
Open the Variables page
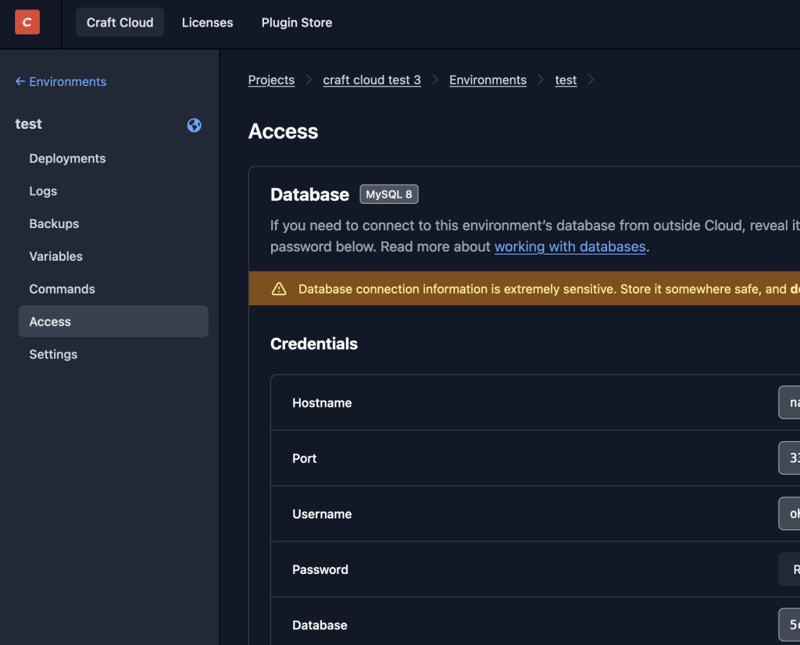point(56,257)
